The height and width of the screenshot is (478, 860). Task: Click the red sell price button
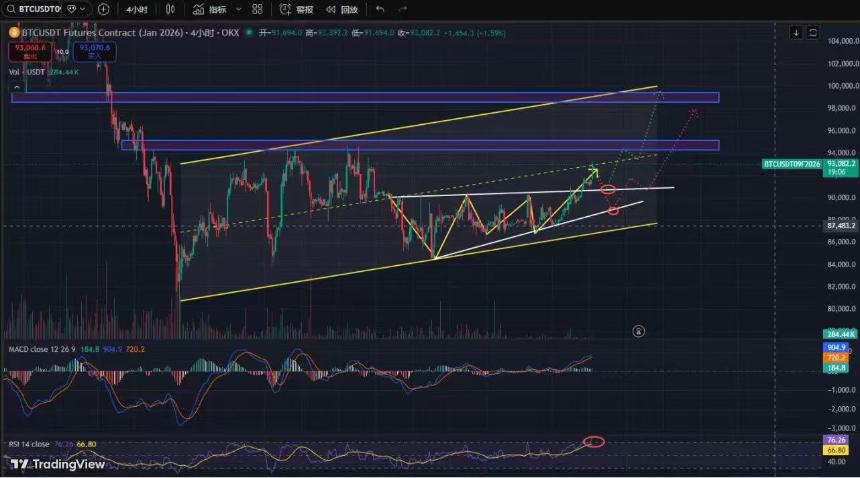click(x=30, y=52)
